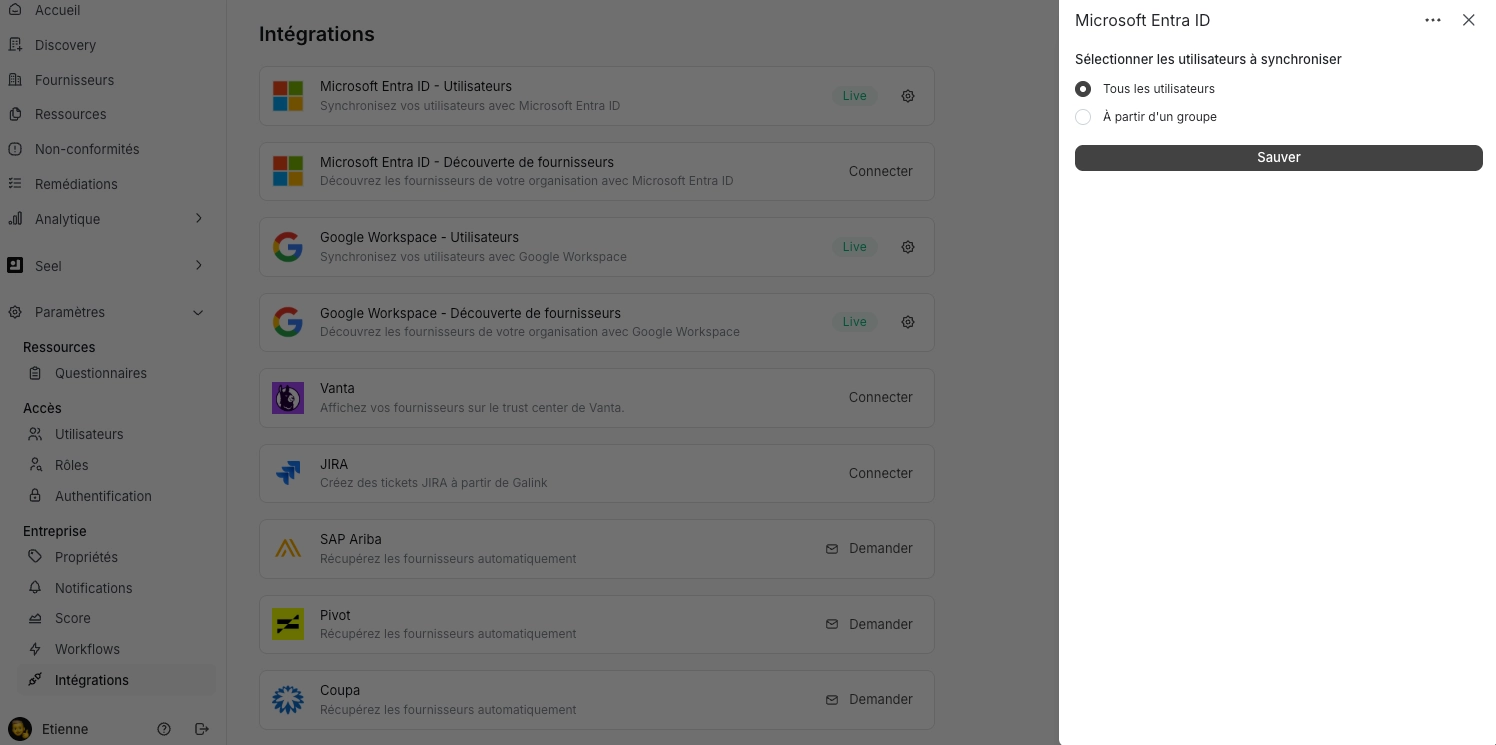This screenshot has height=745, width=1496.
Task: Expand the Seel sidebar chevron
Action: pos(198,266)
